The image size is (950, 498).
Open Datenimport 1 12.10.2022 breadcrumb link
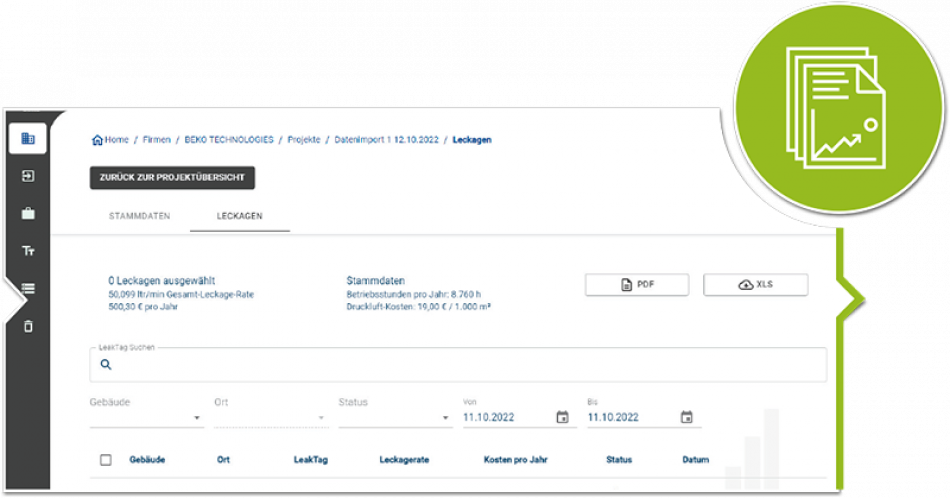[387, 140]
